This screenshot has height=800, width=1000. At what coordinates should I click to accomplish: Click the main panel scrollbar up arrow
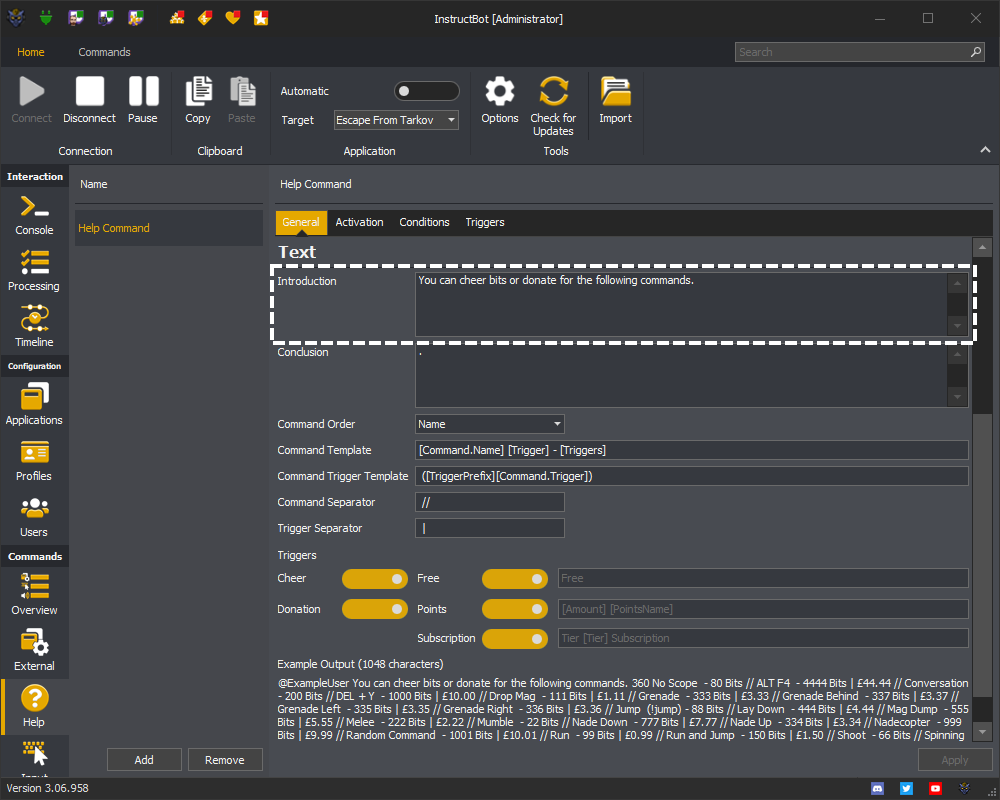coord(982,247)
